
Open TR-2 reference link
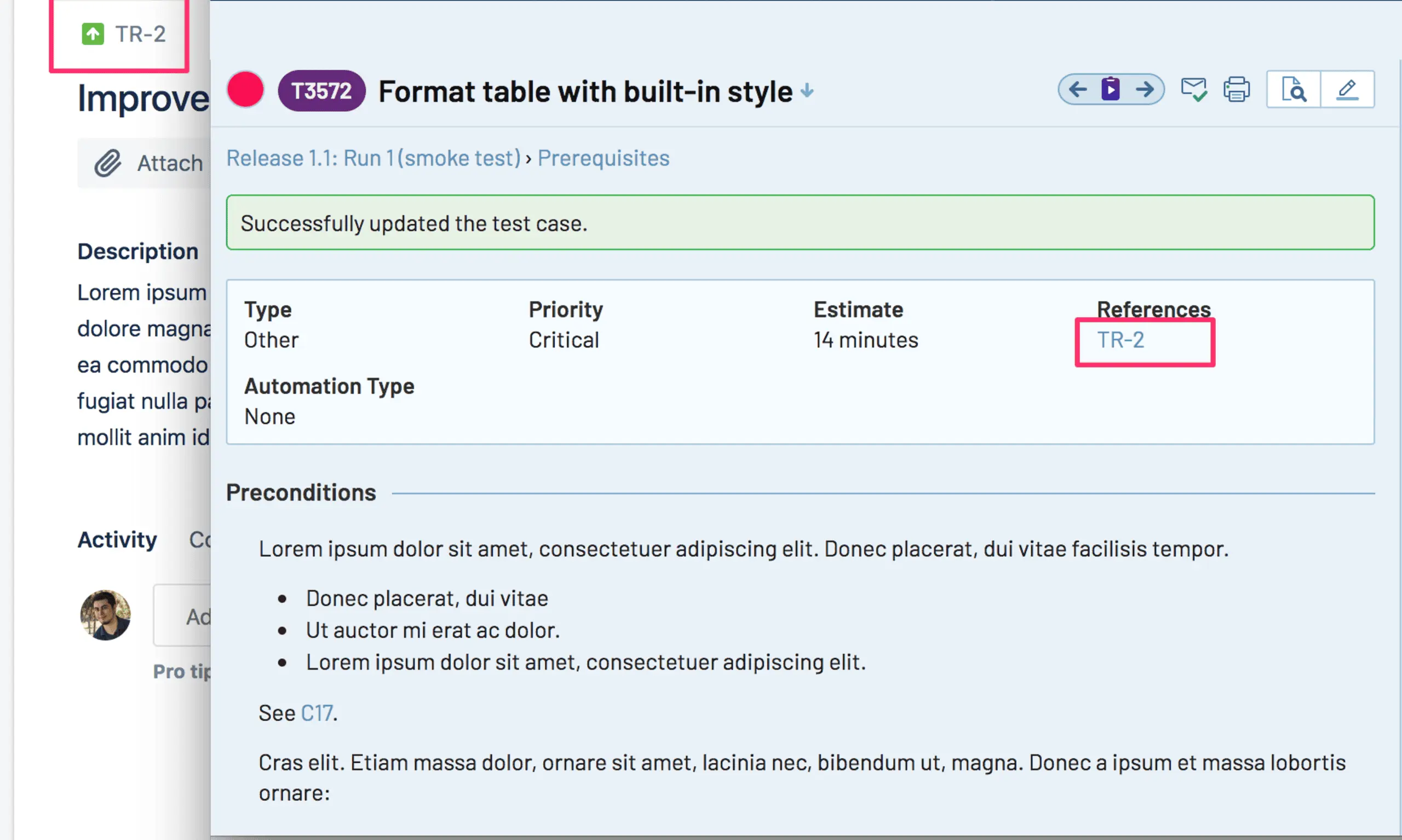click(1121, 340)
